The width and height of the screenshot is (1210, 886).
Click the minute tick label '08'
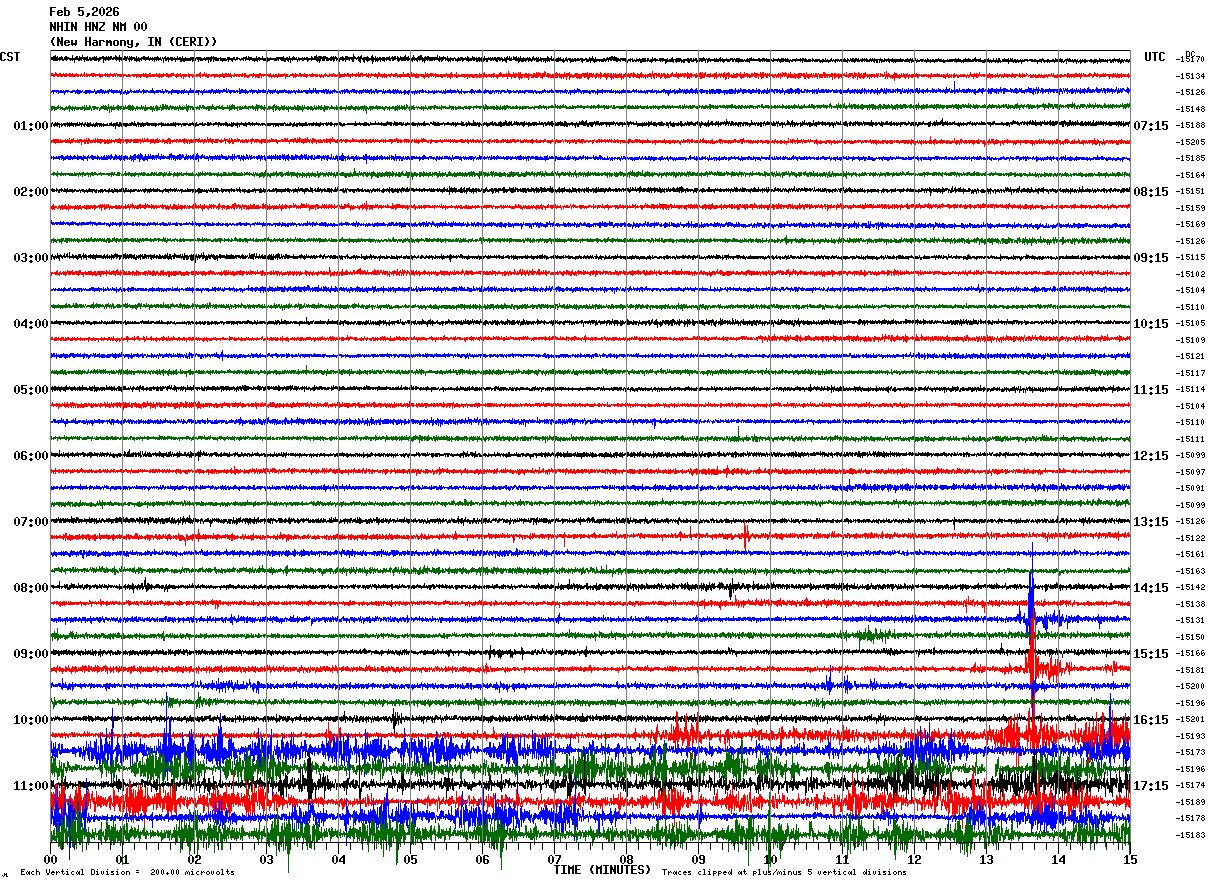[627, 860]
